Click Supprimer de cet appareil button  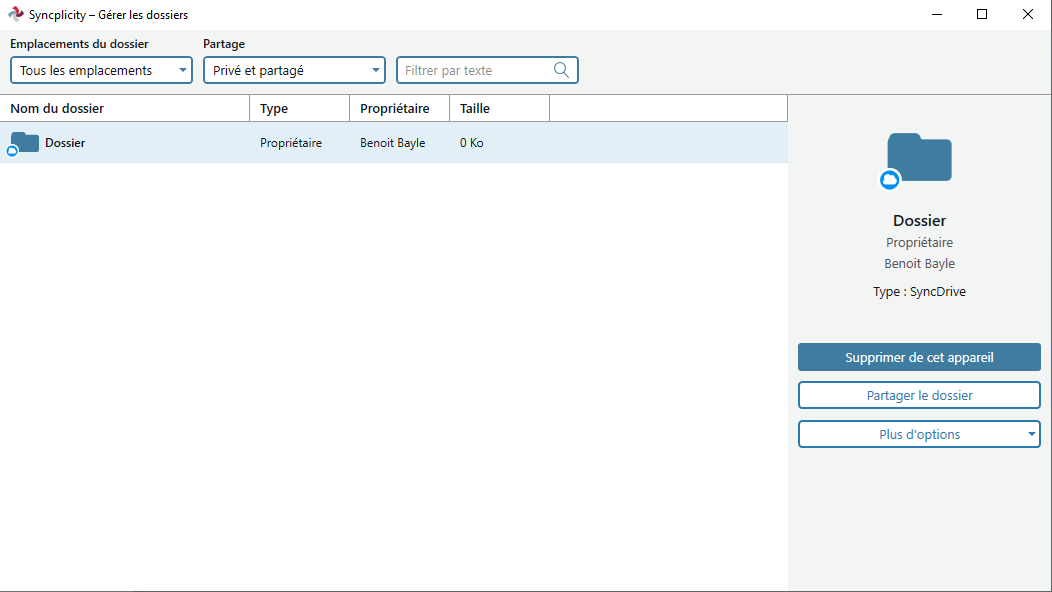(919, 357)
